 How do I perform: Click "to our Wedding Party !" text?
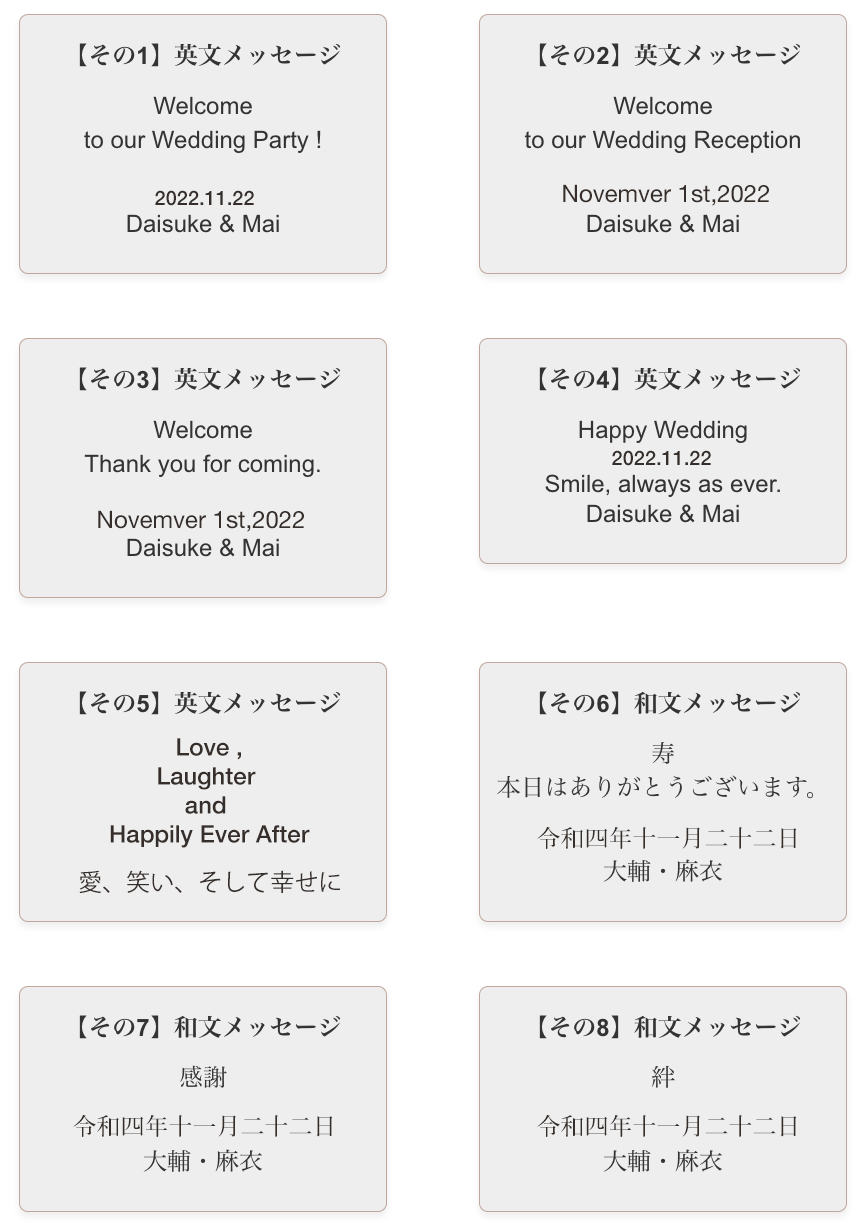(x=203, y=140)
